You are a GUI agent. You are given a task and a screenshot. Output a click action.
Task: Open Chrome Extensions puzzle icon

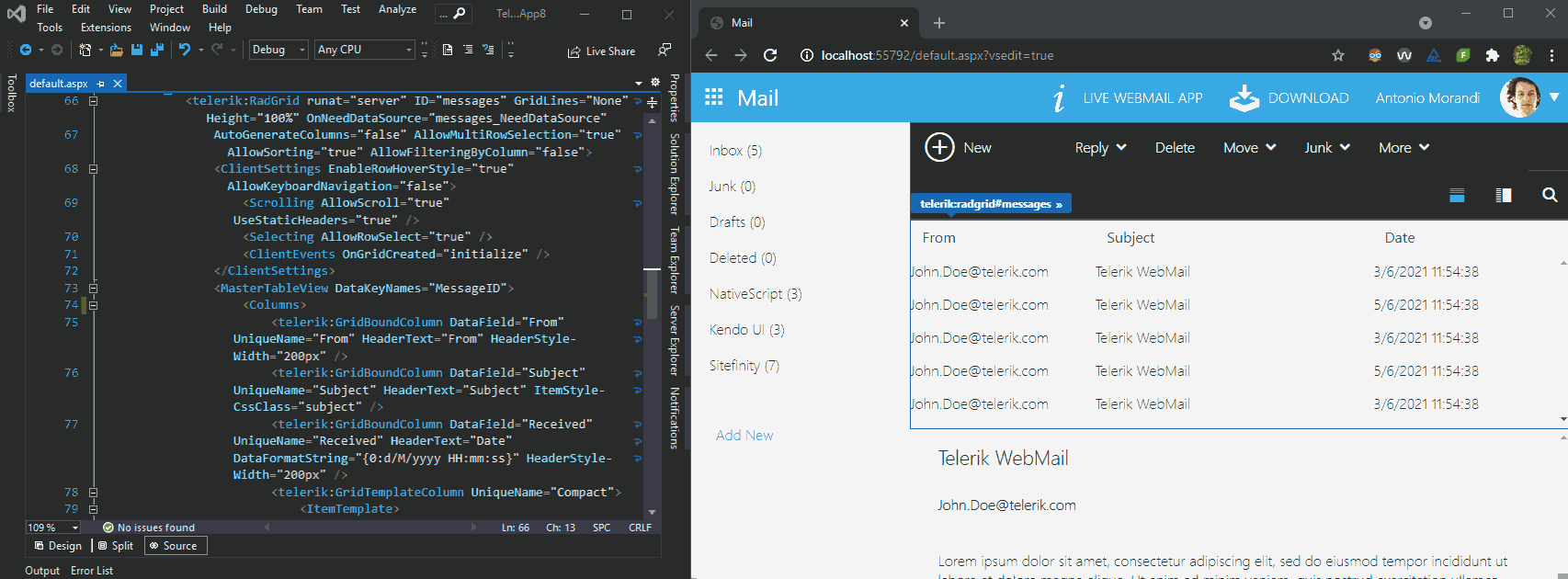(x=1493, y=55)
